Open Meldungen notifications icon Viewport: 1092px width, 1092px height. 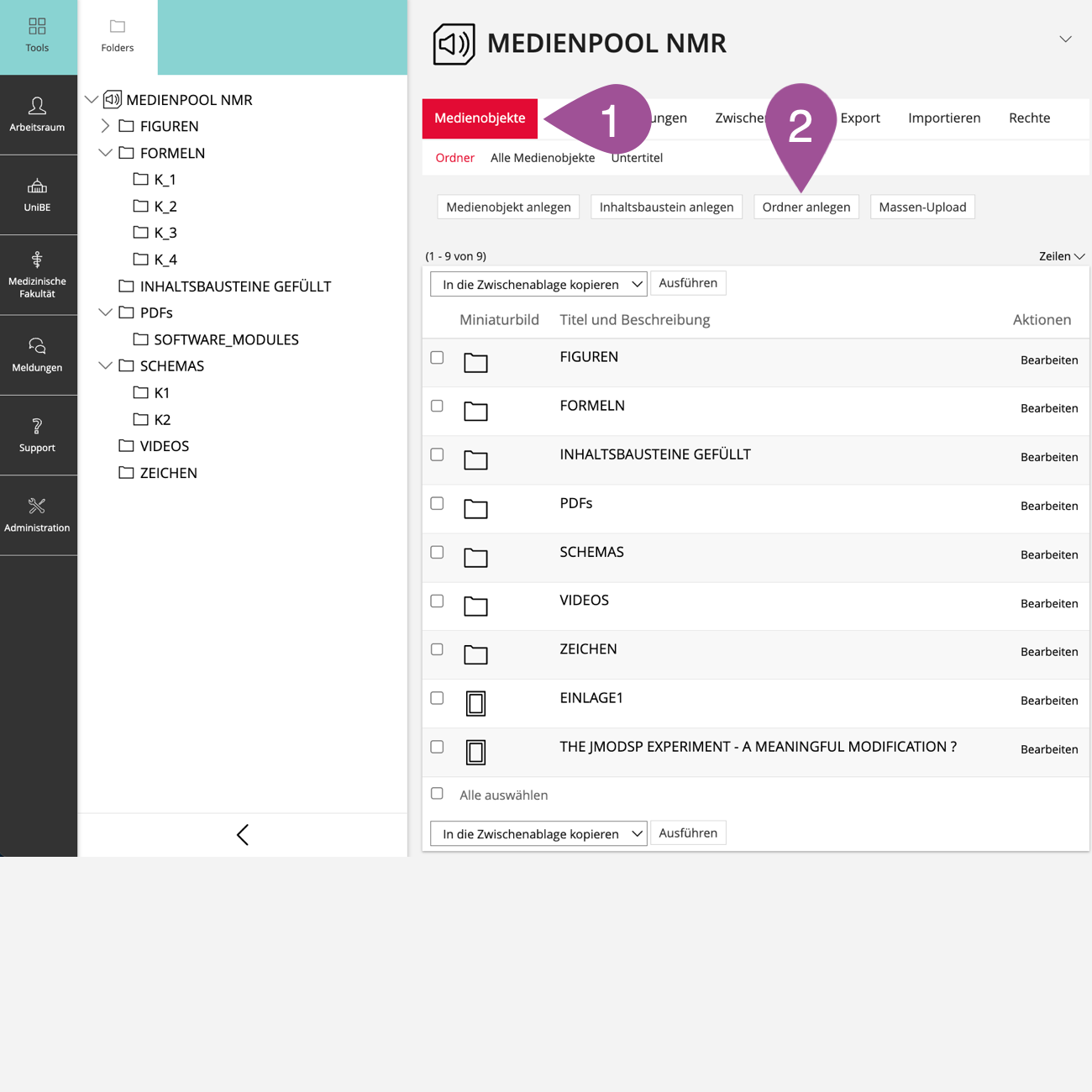(37, 346)
